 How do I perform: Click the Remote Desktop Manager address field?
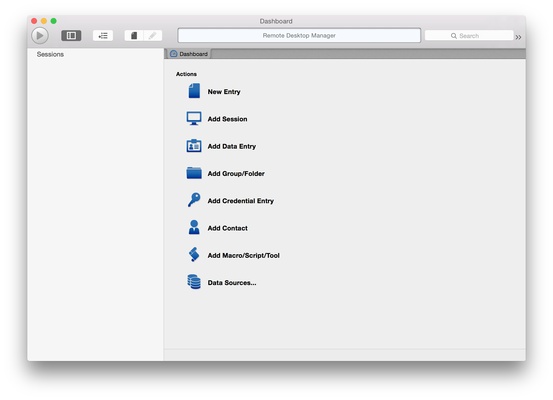pyautogui.click(x=299, y=35)
